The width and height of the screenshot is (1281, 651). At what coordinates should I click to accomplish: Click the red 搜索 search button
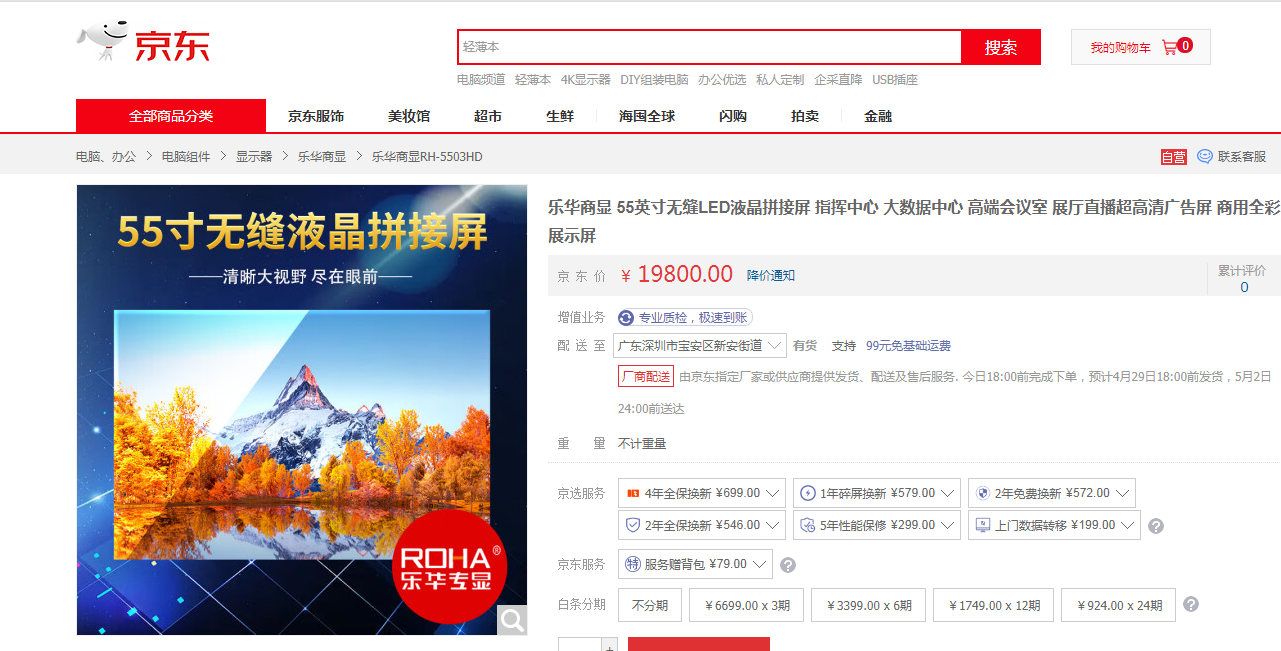point(1001,47)
